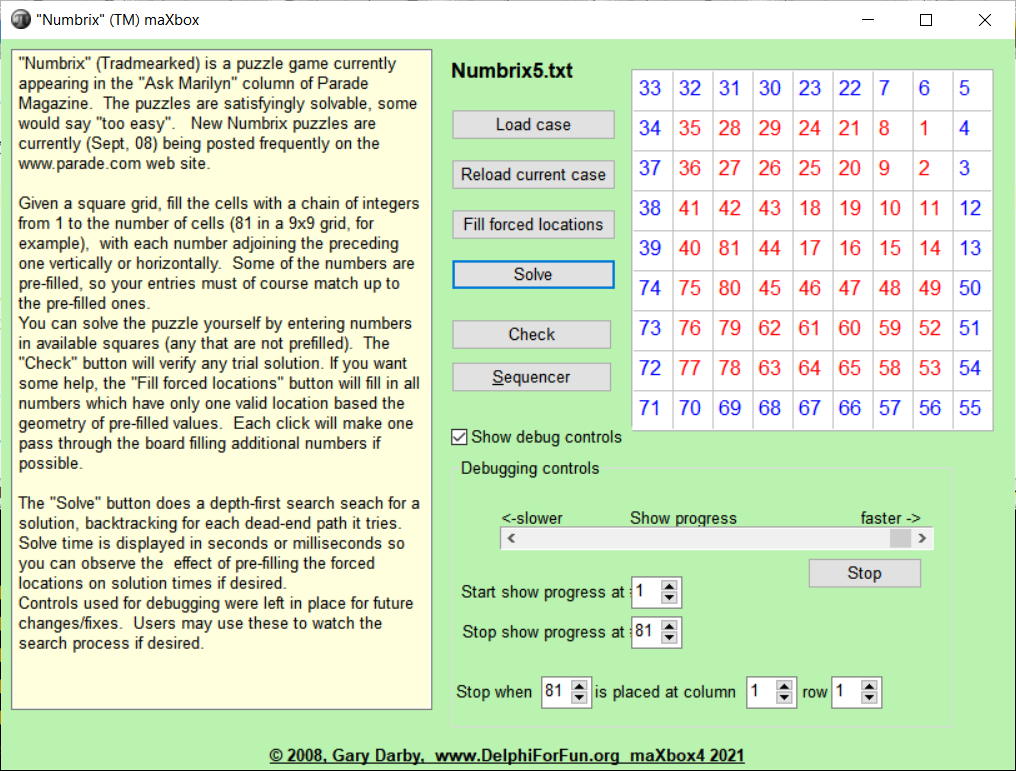This screenshot has height=771, width=1016.
Task: Verify solution with Check button
Action: (531, 334)
